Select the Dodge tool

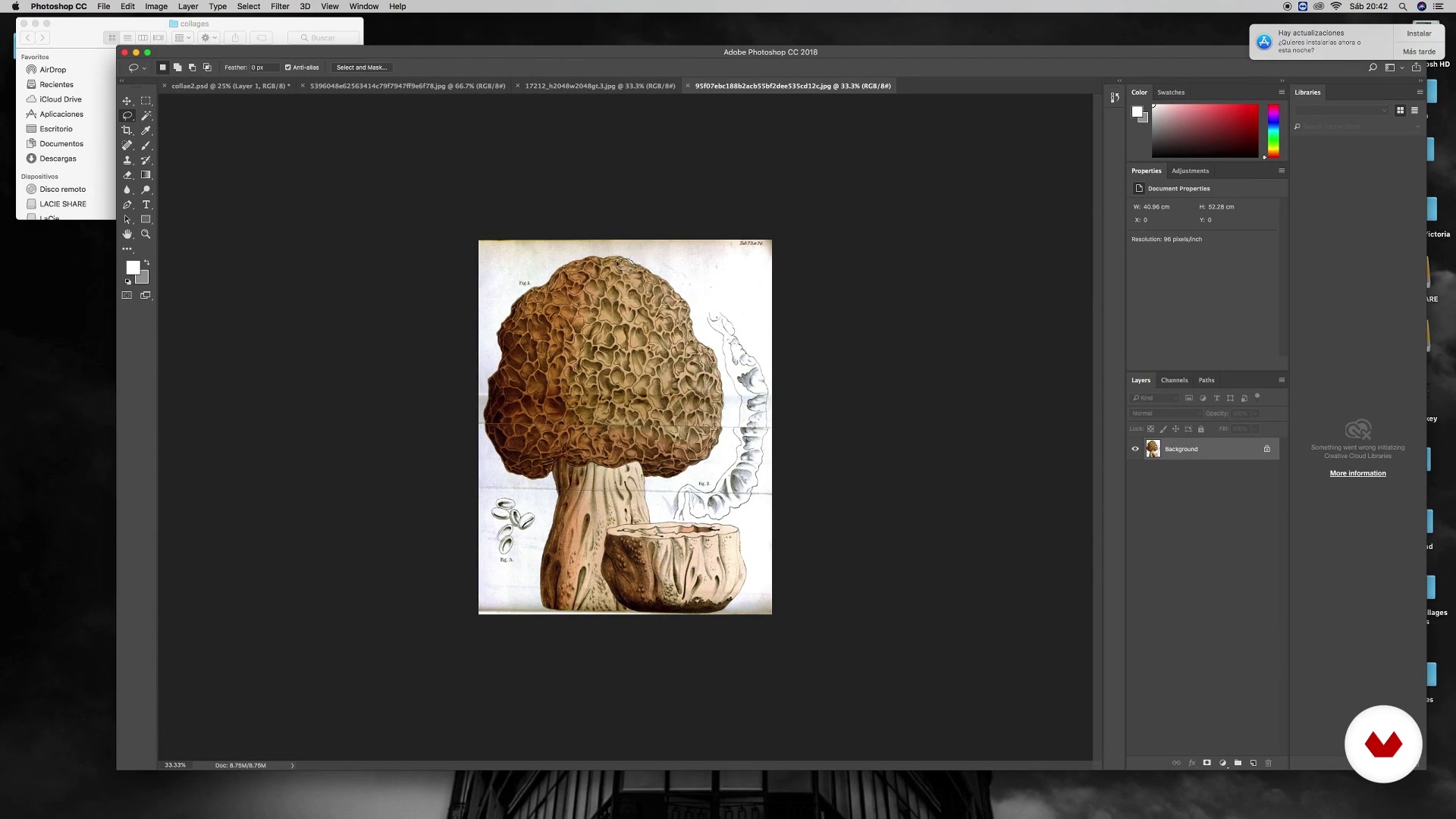pos(146,190)
